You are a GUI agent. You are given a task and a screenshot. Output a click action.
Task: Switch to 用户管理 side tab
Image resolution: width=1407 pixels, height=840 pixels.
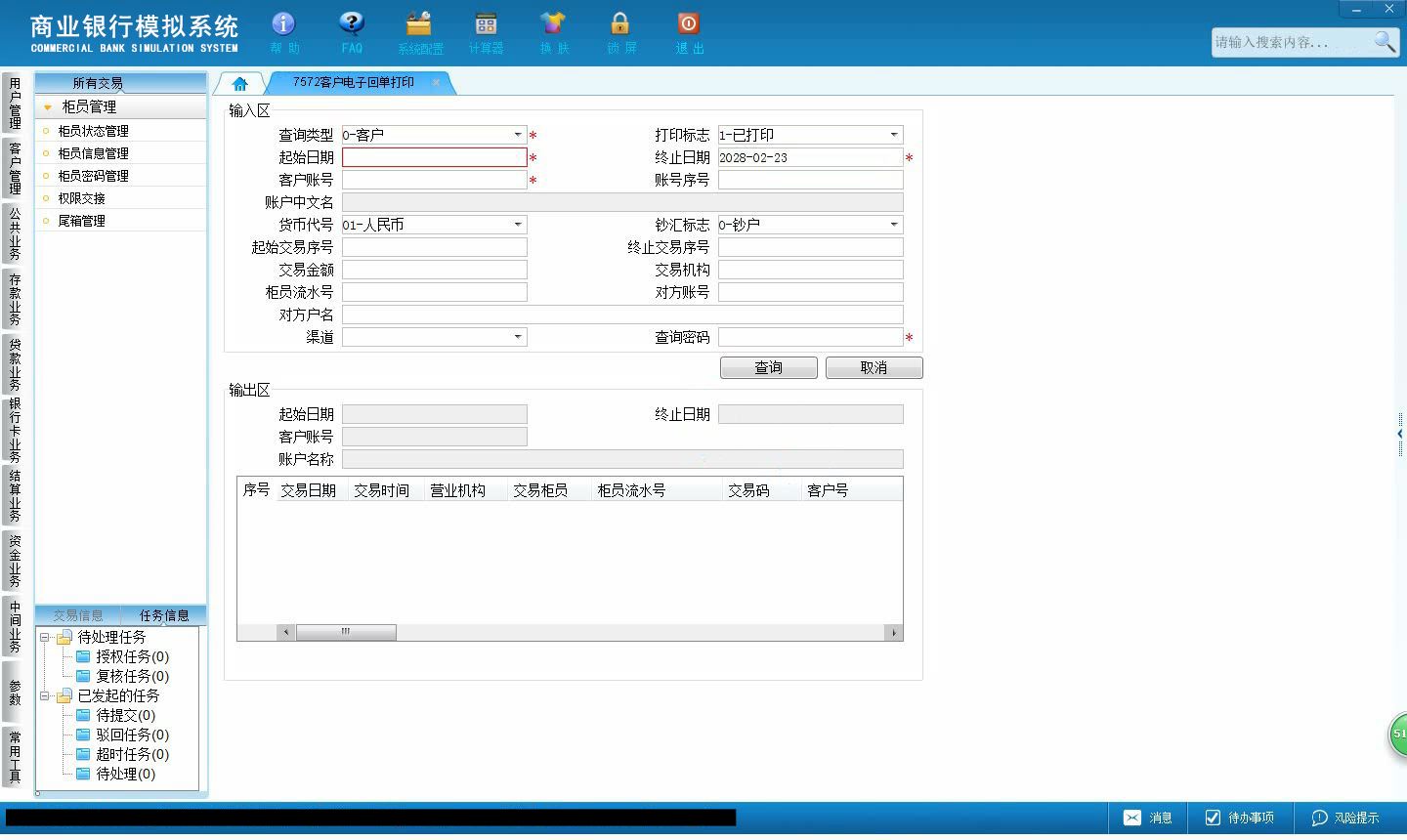(15, 103)
